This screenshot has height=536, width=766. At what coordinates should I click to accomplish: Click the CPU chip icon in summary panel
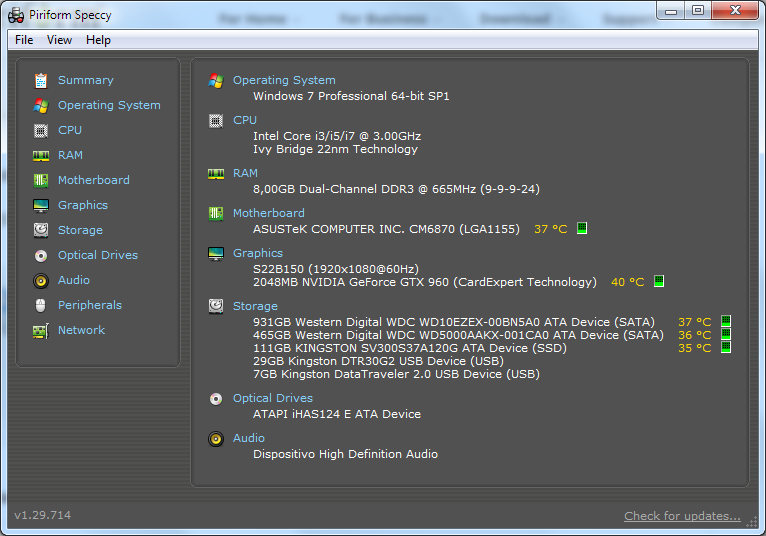click(x=216, y=121)
